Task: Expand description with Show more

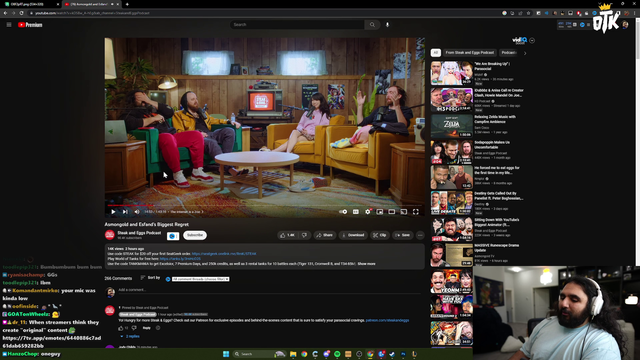Action: coord(367,264)
